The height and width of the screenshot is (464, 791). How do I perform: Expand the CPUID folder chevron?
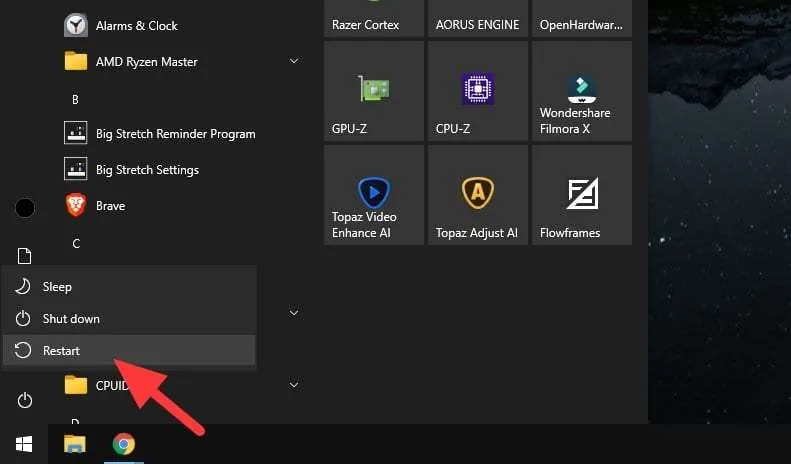tap(294, 385)
